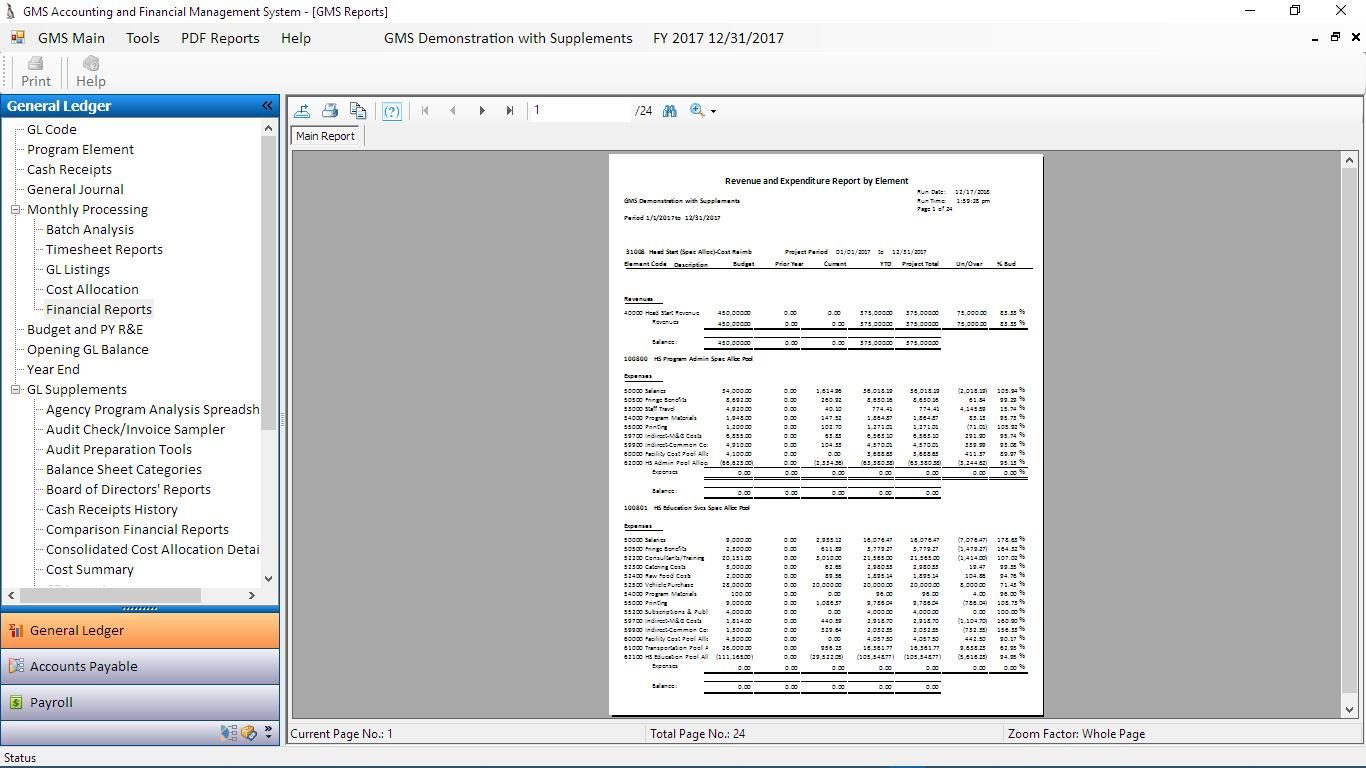This screenshot has width=1366, height=768.
Task: Go to the first page of report
Action: 425,111
